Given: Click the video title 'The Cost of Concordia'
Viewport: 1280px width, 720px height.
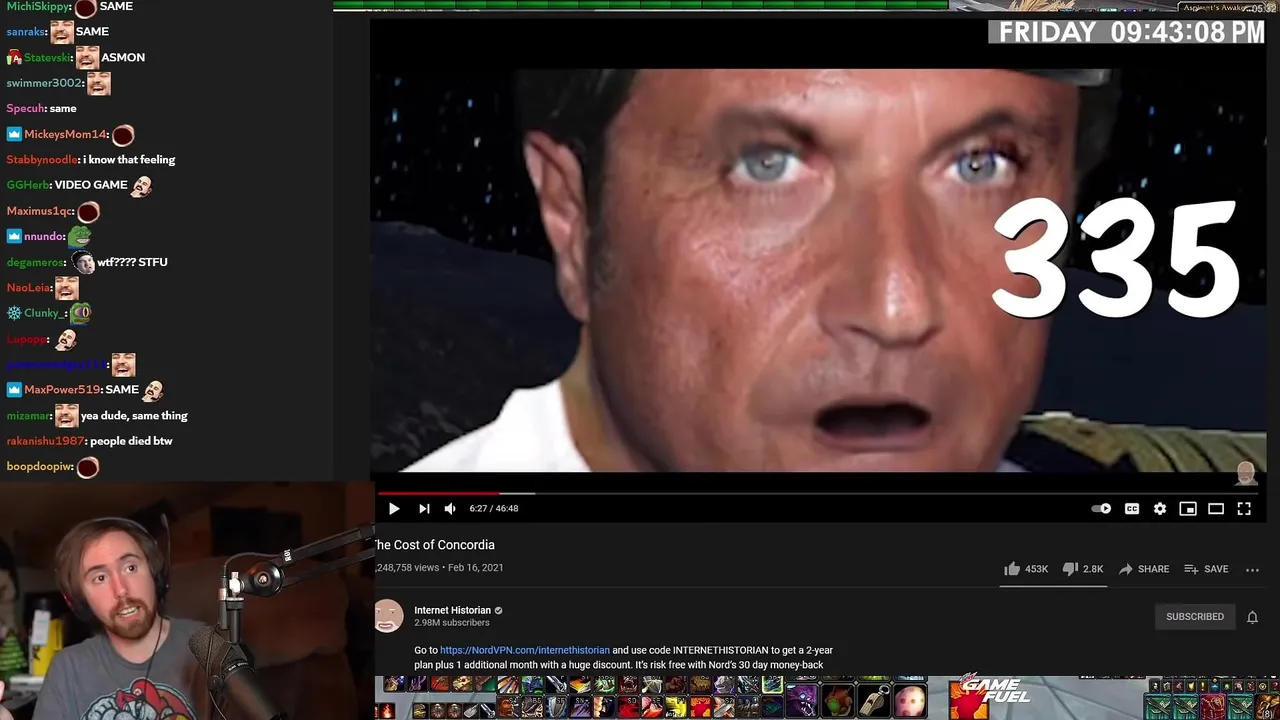Looking at the screenshot, I should (x=434, y=545).
